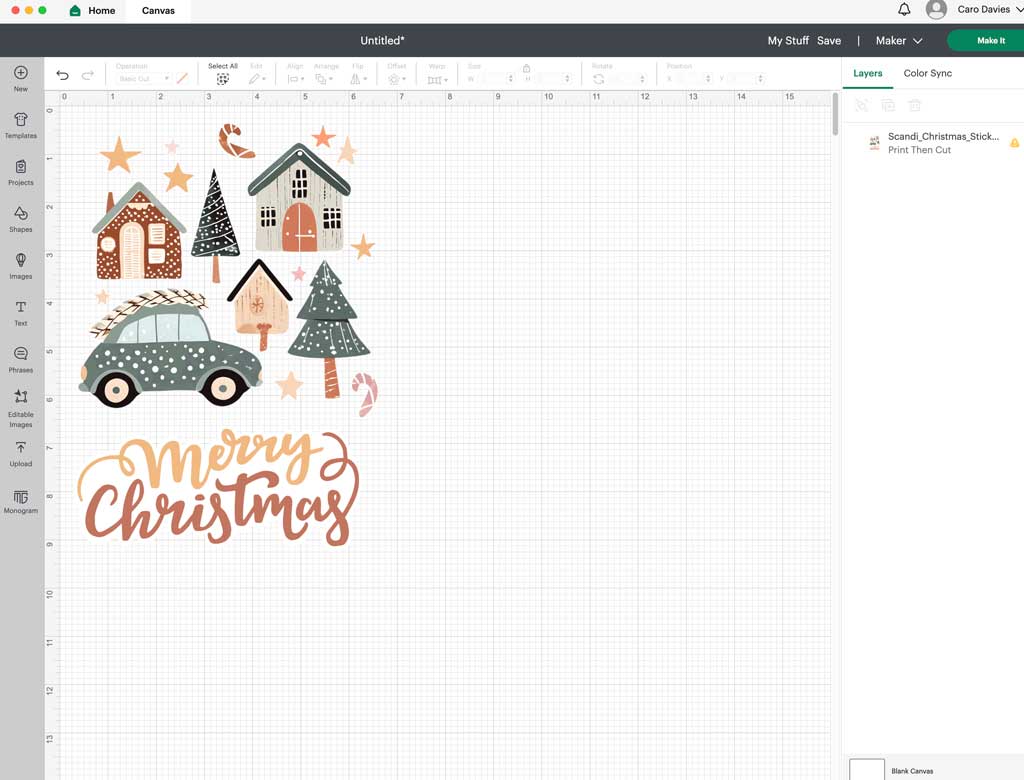Click the New project icon
The width and height of the screenshot is (1024, 780).
(21, 73)
